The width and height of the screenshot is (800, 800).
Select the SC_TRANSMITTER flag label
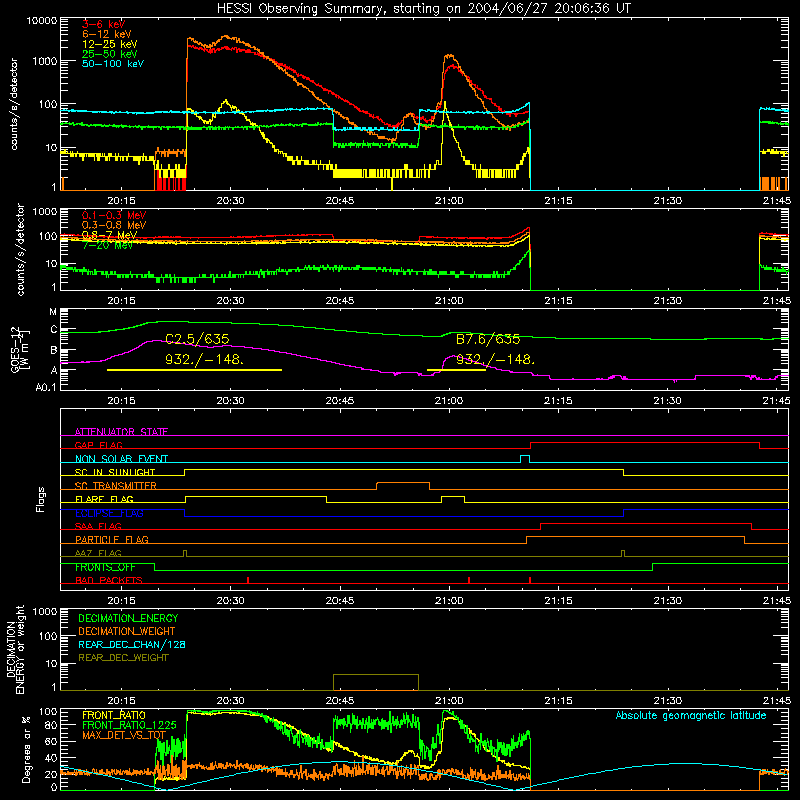coord(116,486)
